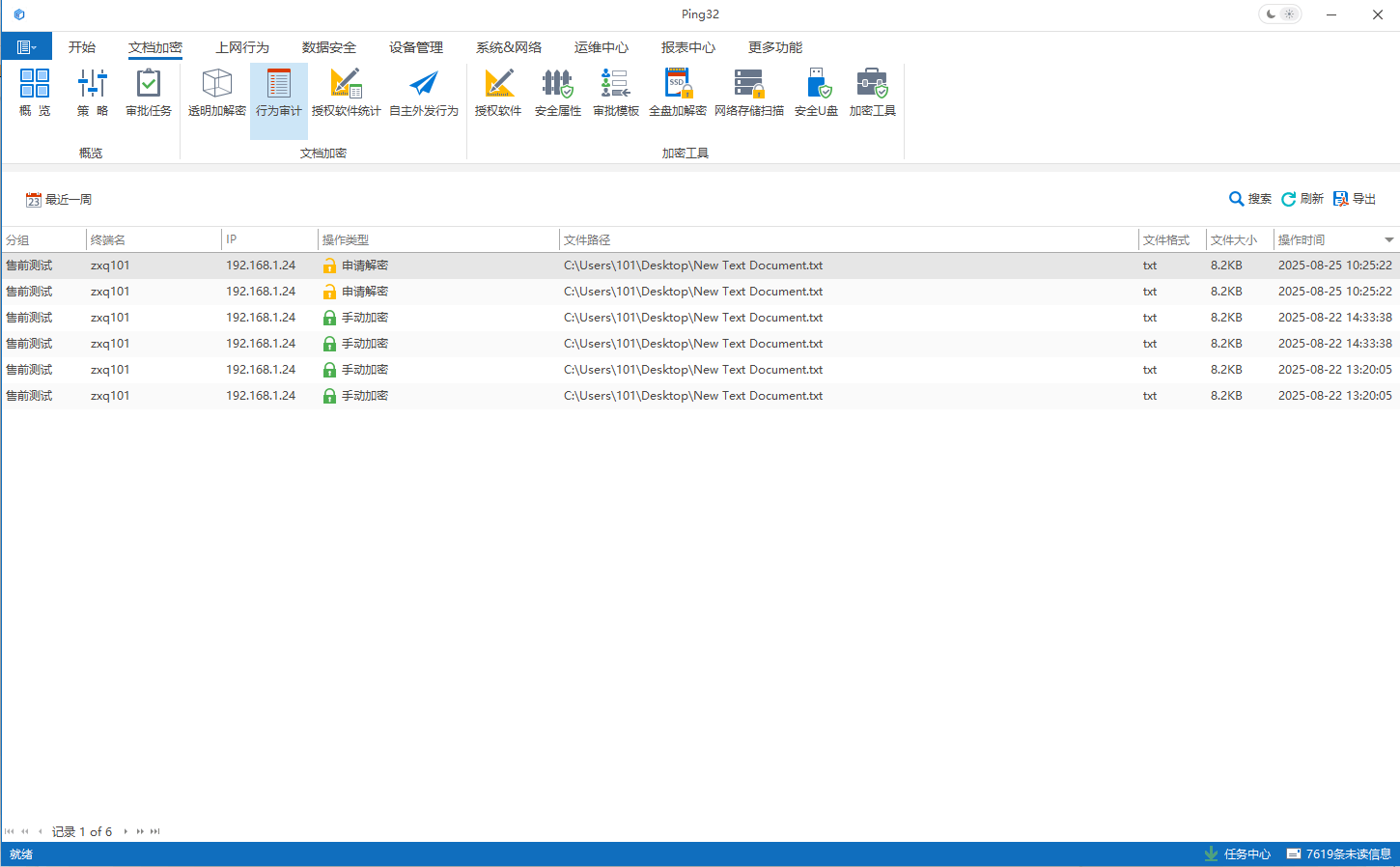
Task: Click 2025-08-25 10:25:22 in the first row
Action: click(1335, 266)
